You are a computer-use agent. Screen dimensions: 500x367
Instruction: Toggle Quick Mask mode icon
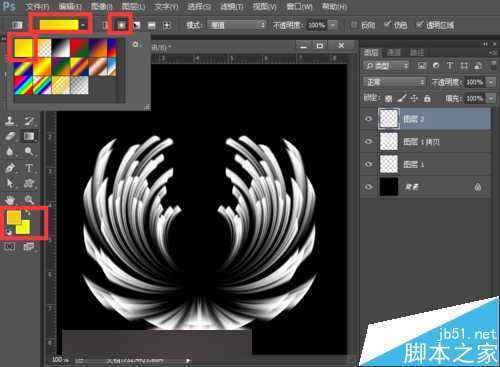click(x=10, y=247)
